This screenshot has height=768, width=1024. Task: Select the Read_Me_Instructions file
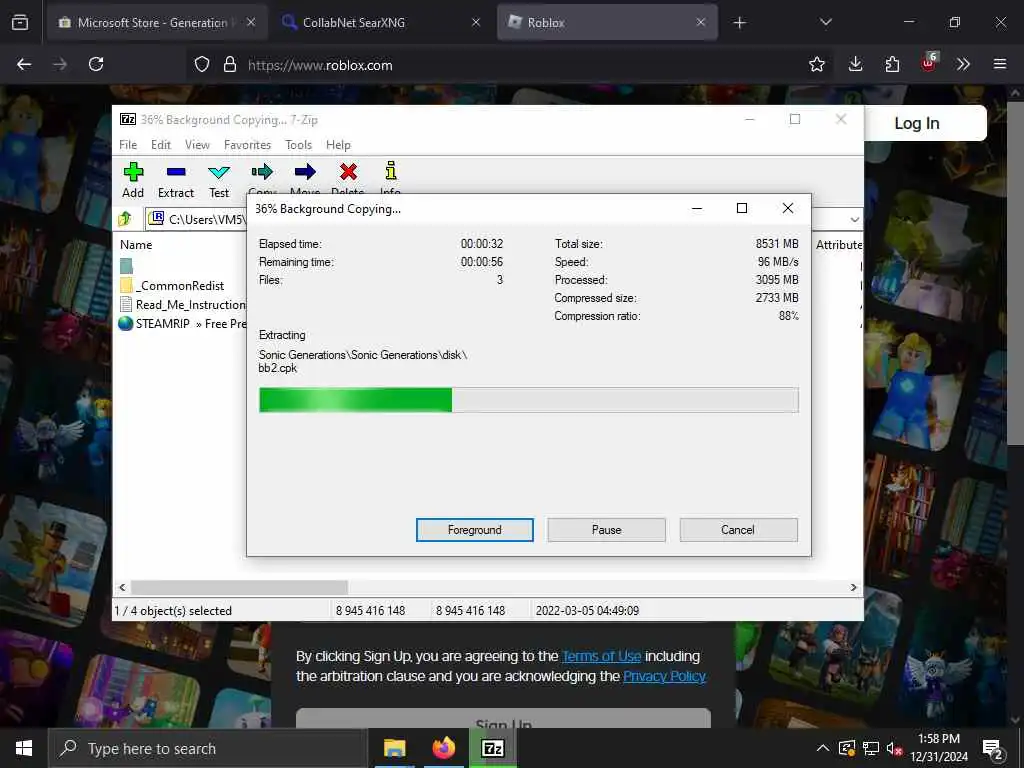[182, 304]
